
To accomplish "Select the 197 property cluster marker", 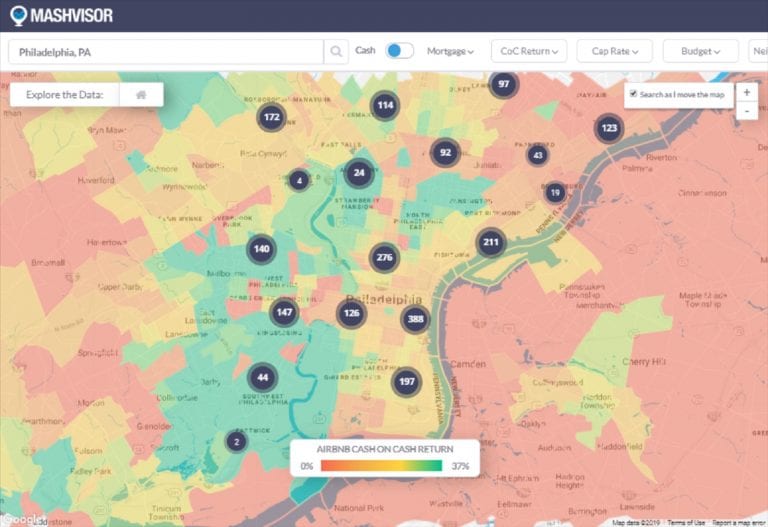I will (407, 381).
